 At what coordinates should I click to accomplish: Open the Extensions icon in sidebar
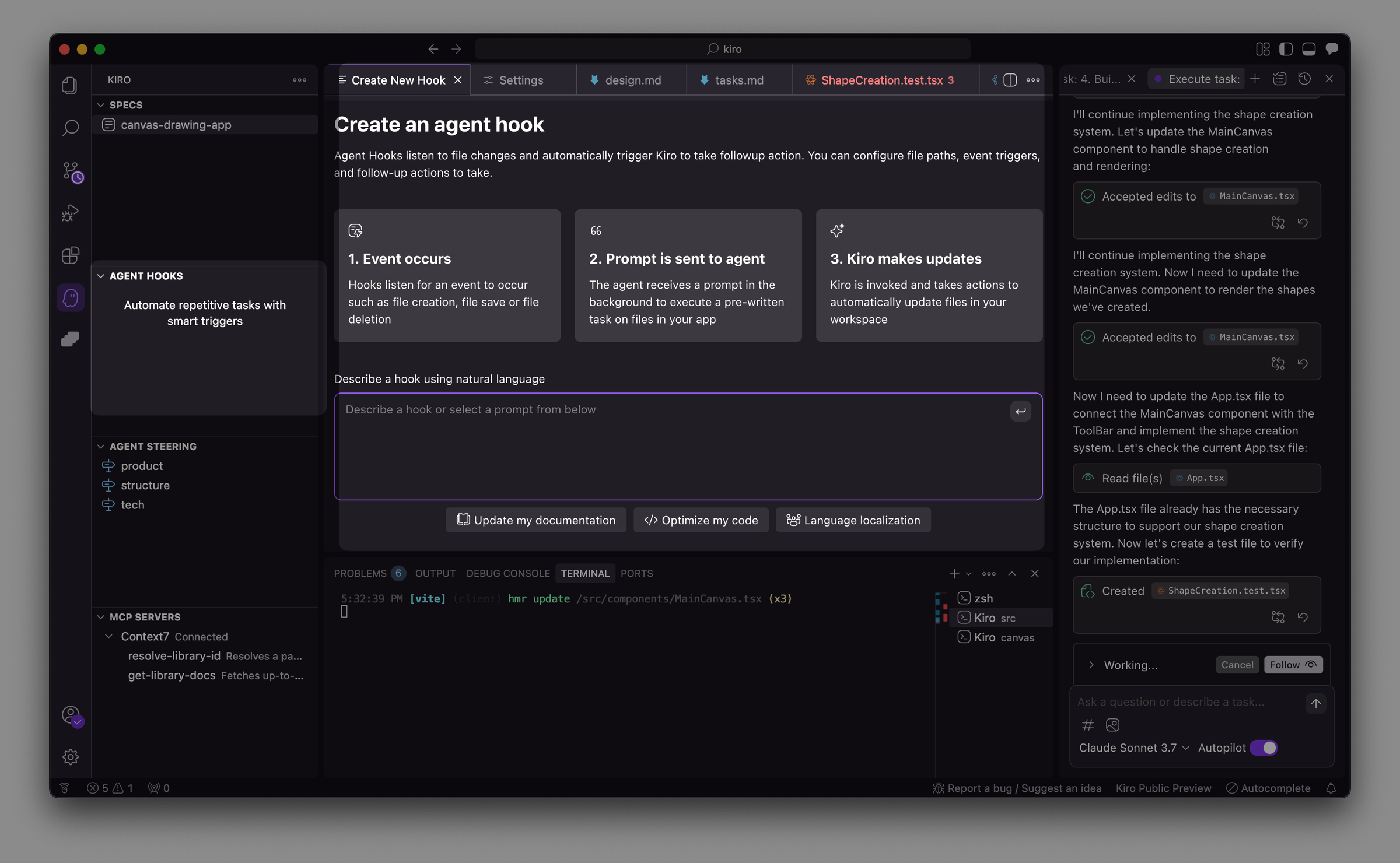(x=70, y=255)
